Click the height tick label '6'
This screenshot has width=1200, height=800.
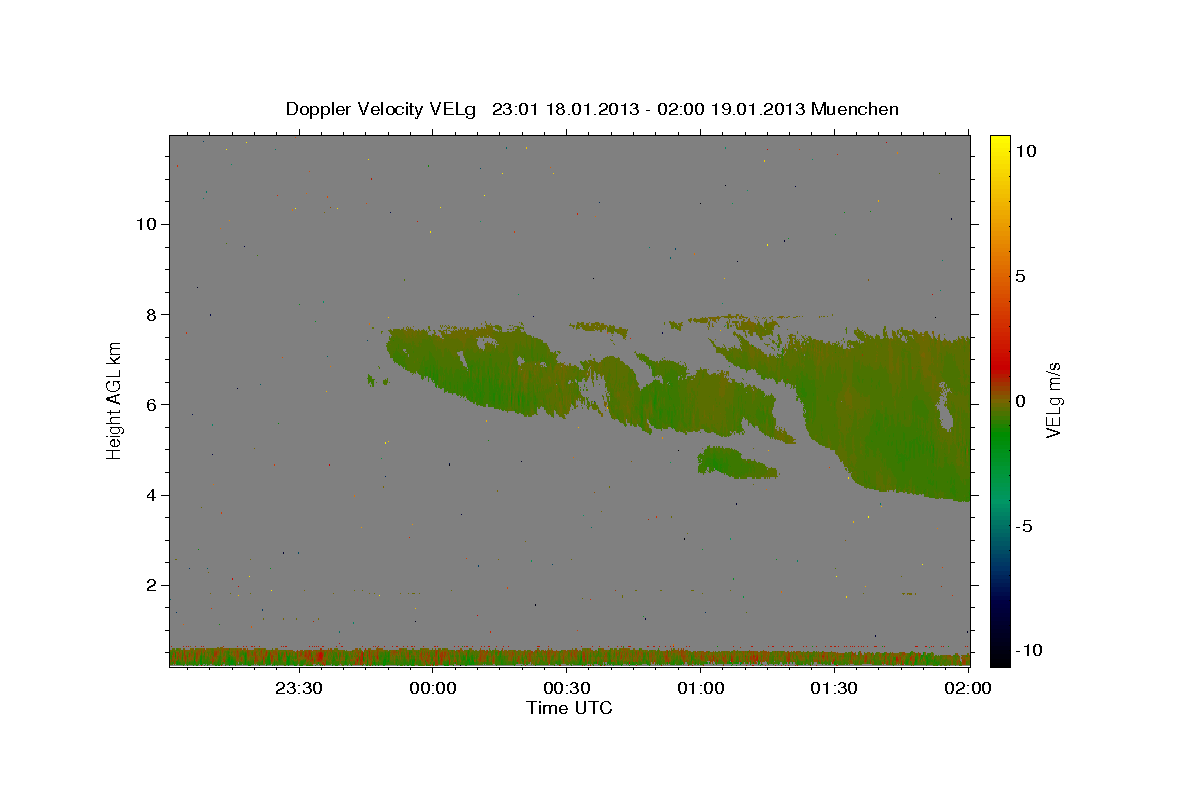click(x=150, y=405)
